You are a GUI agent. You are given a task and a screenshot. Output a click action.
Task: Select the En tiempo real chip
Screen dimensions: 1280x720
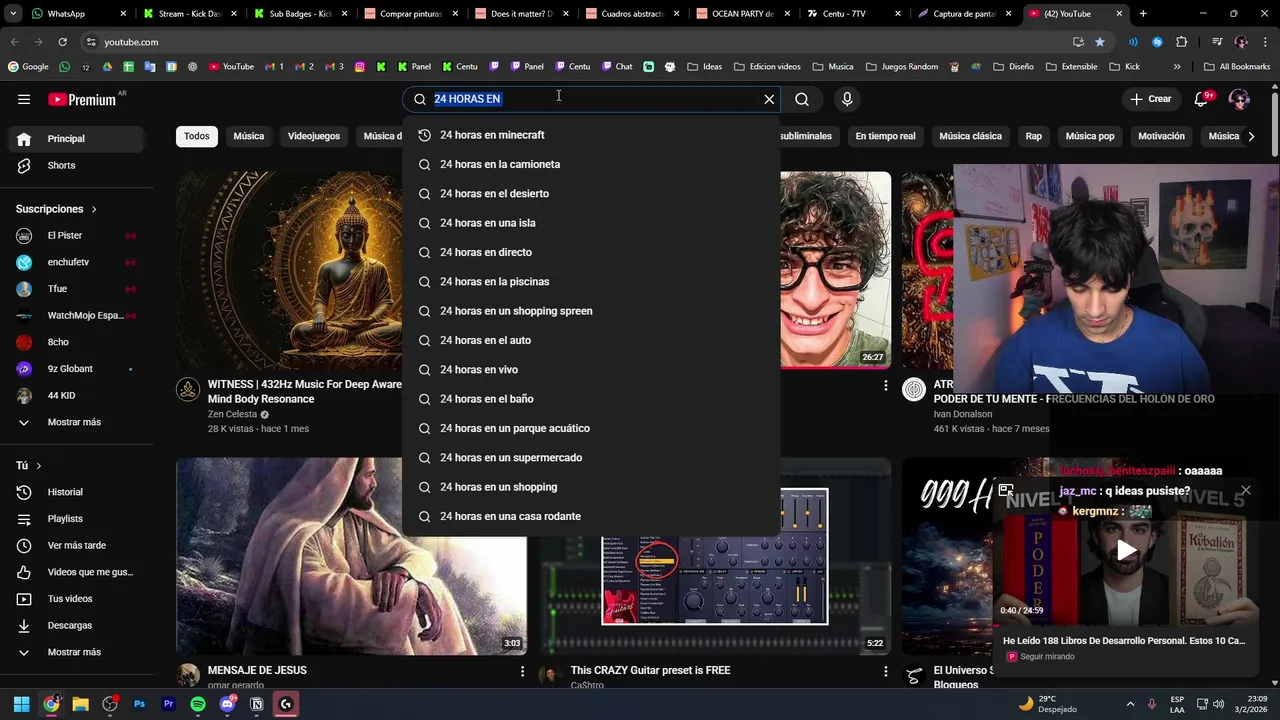coord(885,136)
